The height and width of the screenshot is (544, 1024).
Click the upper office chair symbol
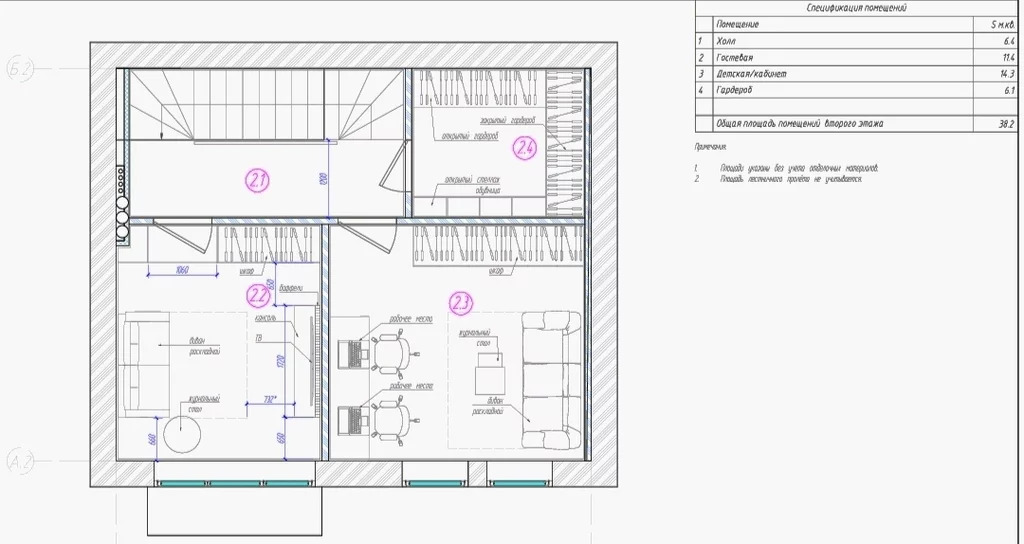coord(394,350)
